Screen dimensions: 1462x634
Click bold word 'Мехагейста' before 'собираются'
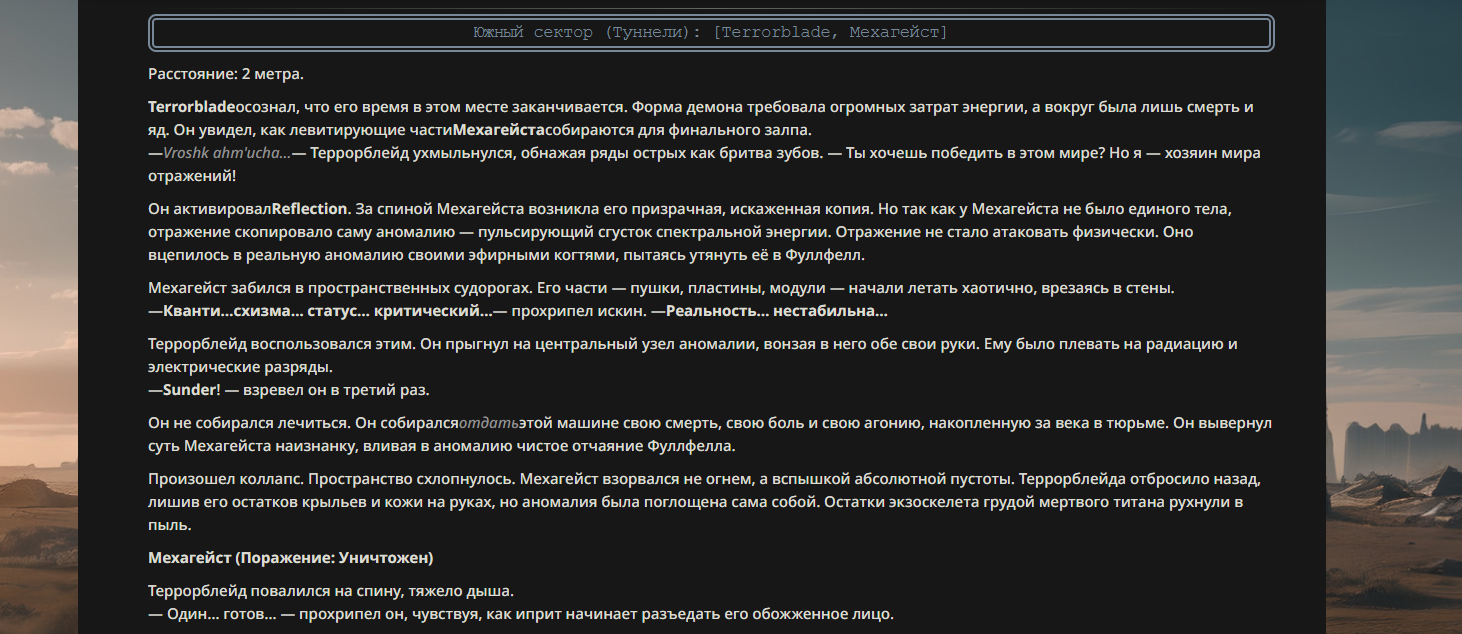pyautogui.click(x=499, y=130)
